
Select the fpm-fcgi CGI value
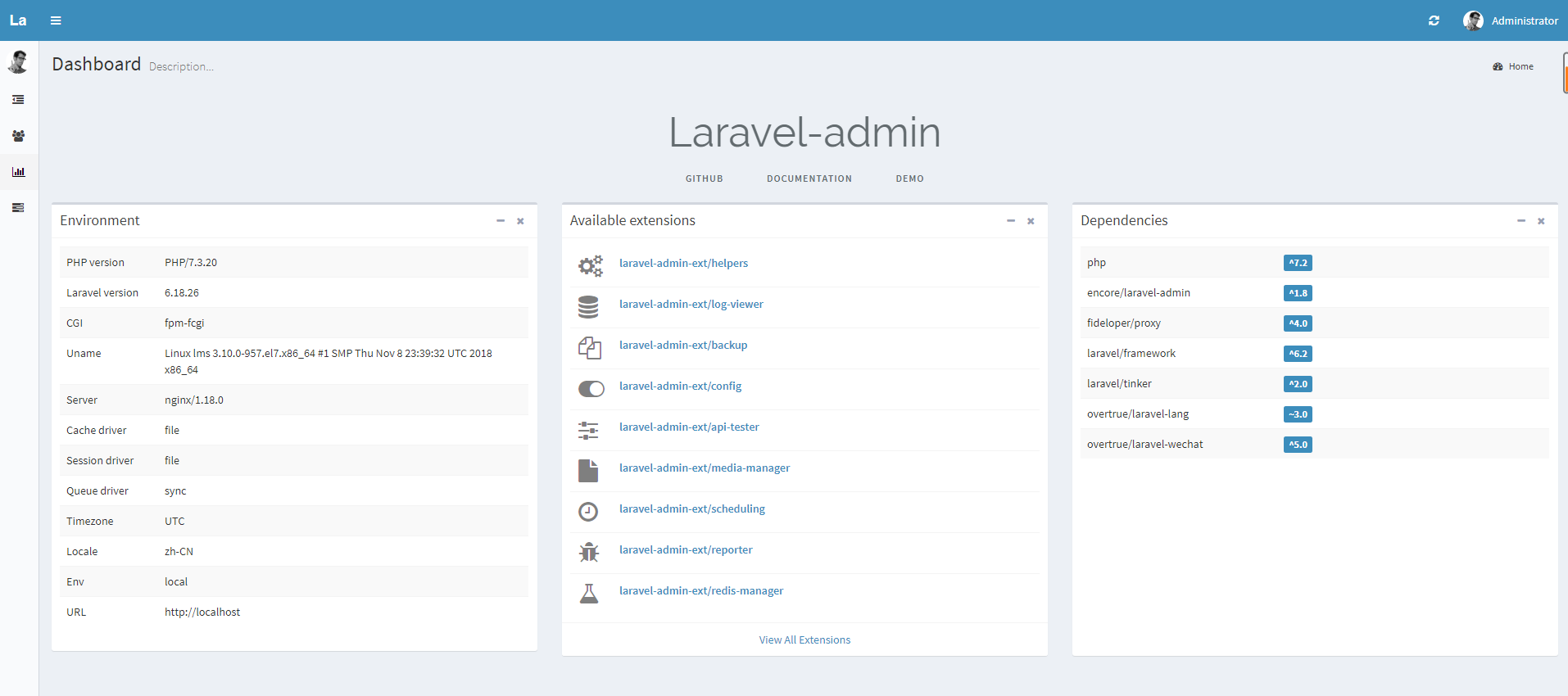[x=184, y=323]
